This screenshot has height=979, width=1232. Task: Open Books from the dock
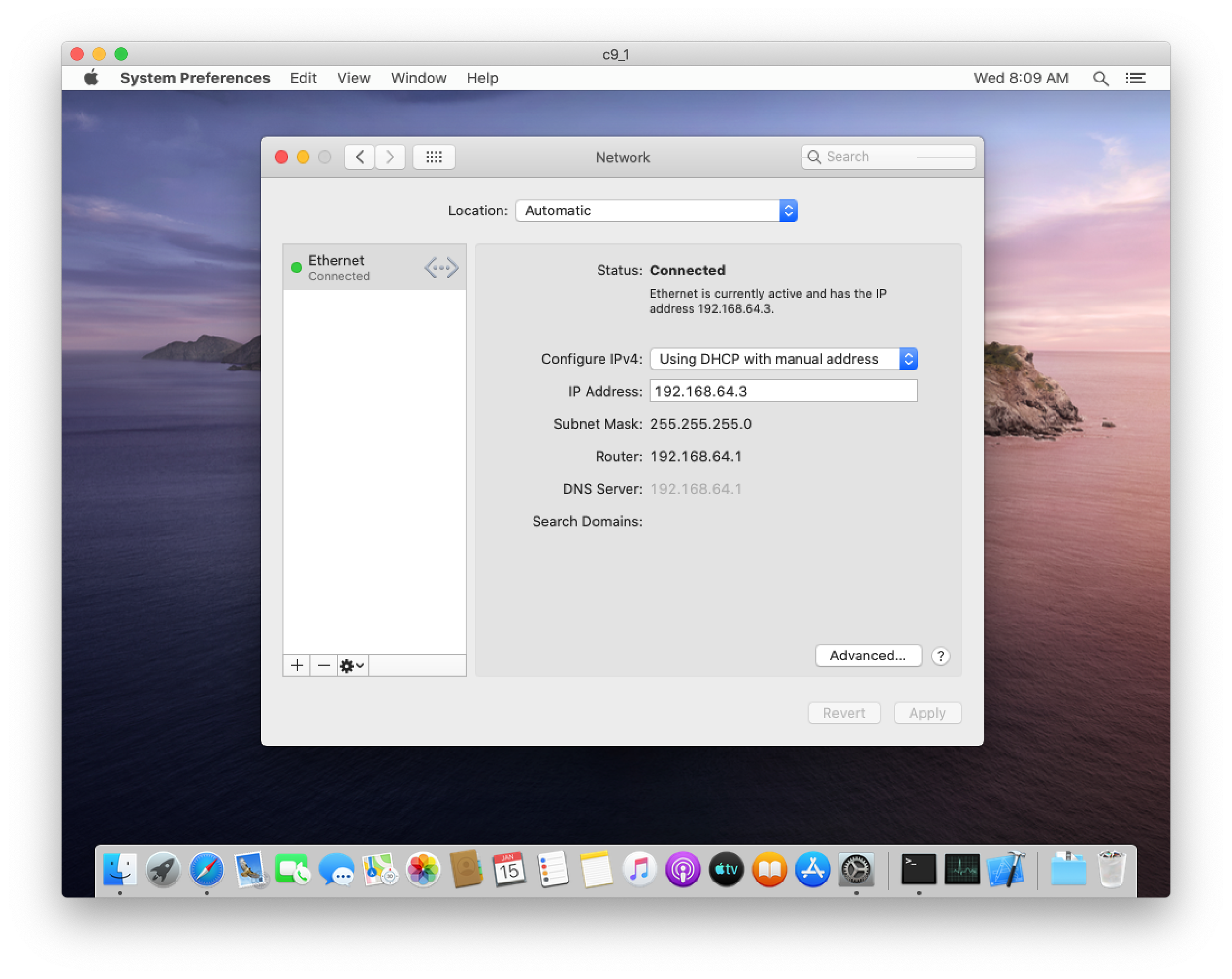(x=769, y=869)
